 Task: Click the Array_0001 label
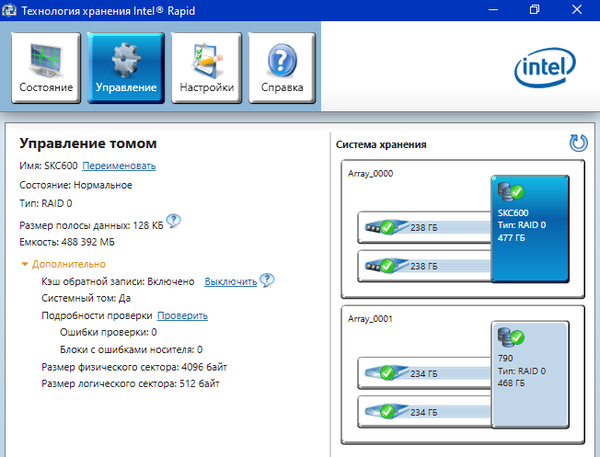coord(370,319)
